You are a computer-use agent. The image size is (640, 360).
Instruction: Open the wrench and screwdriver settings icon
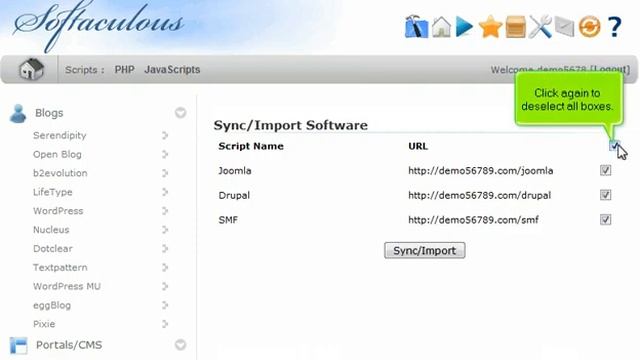point(540,27)
